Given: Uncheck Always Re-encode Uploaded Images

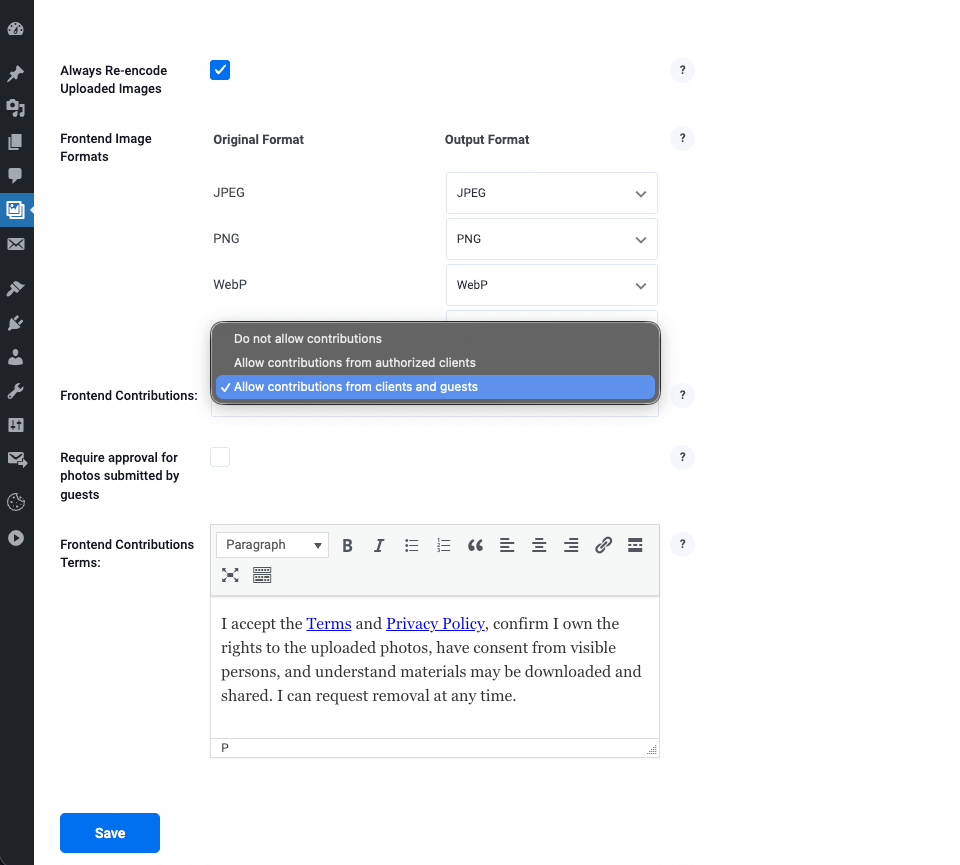Looking at the screenshot, I should tap(220, 70).
